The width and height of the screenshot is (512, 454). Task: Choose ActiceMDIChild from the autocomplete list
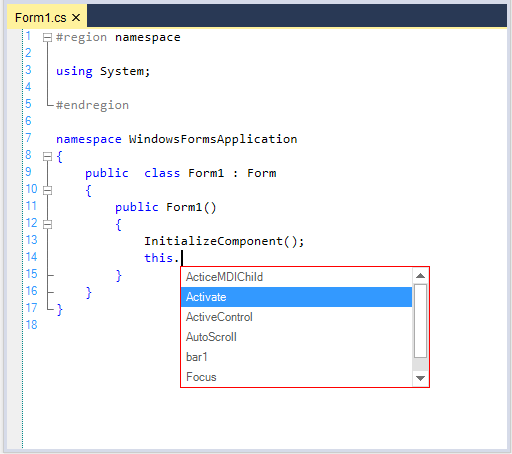pos(297,277)
